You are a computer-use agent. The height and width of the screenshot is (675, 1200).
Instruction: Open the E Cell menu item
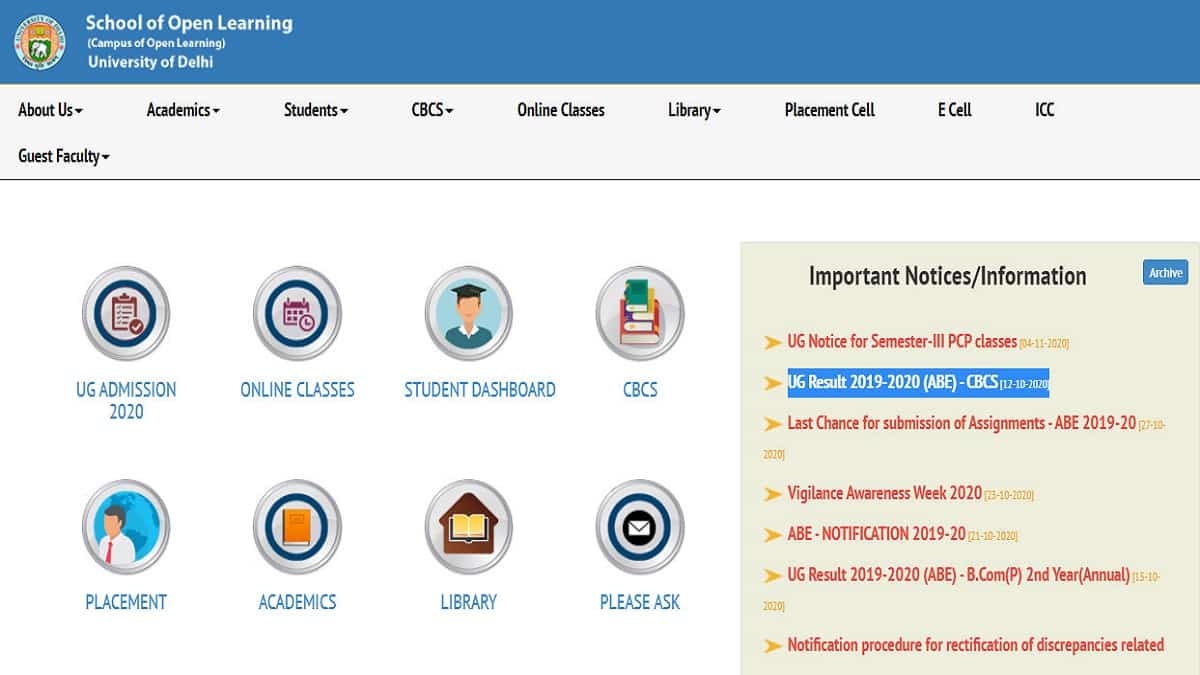955,110
